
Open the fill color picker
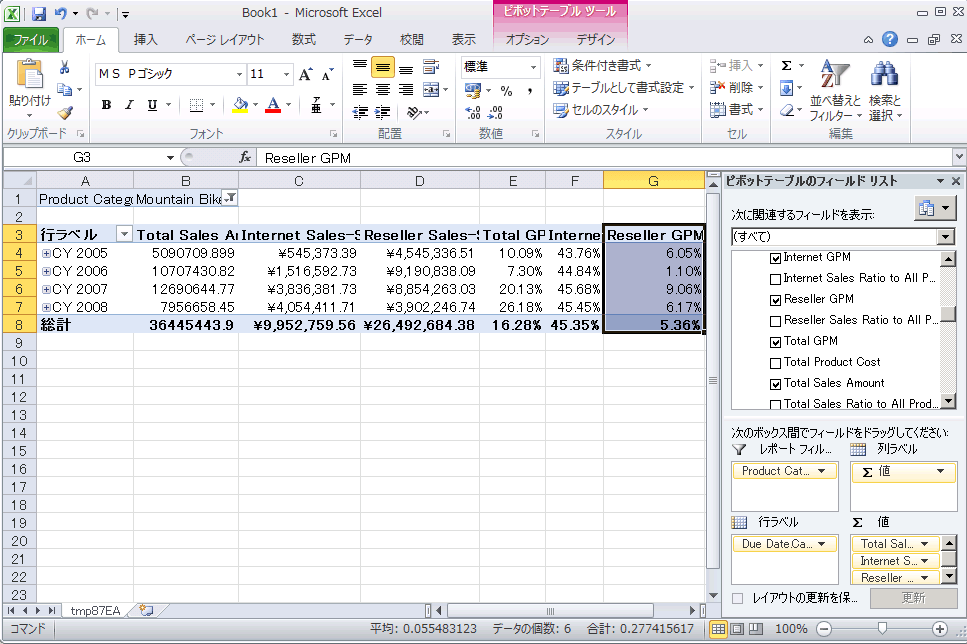[x=255, y=105]
